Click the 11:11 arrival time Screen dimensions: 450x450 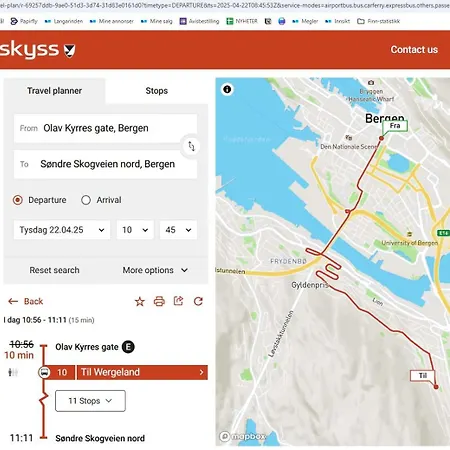22,438
